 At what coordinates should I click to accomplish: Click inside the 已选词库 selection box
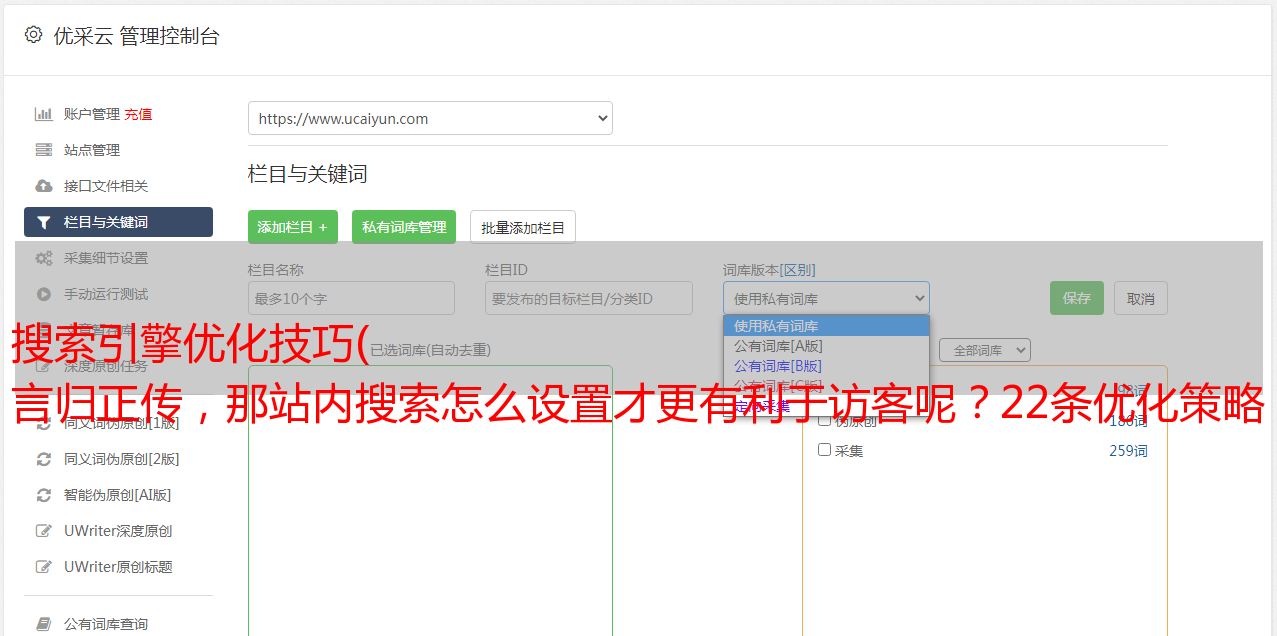430,500
